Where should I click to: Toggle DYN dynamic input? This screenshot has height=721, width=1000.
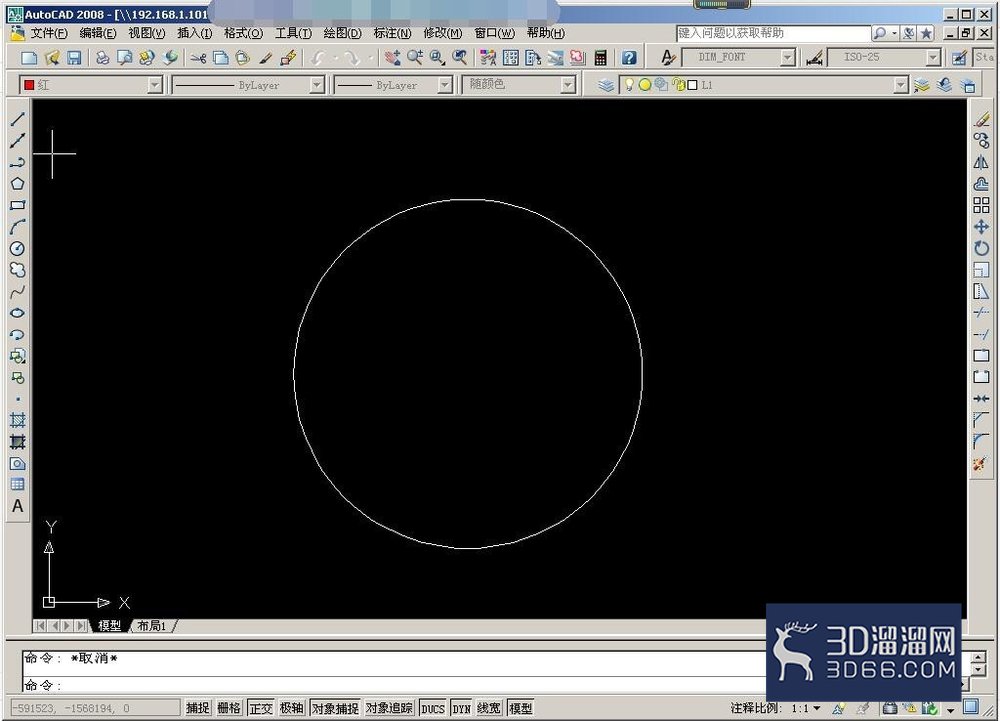(461, 708)
